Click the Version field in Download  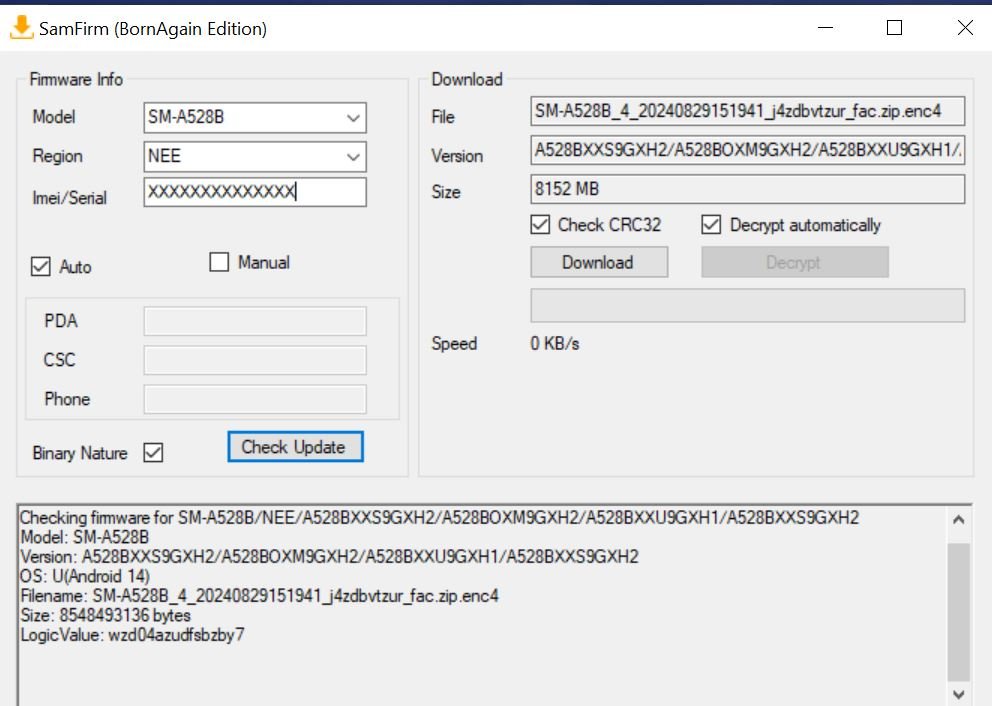click(x=748, y=150)
